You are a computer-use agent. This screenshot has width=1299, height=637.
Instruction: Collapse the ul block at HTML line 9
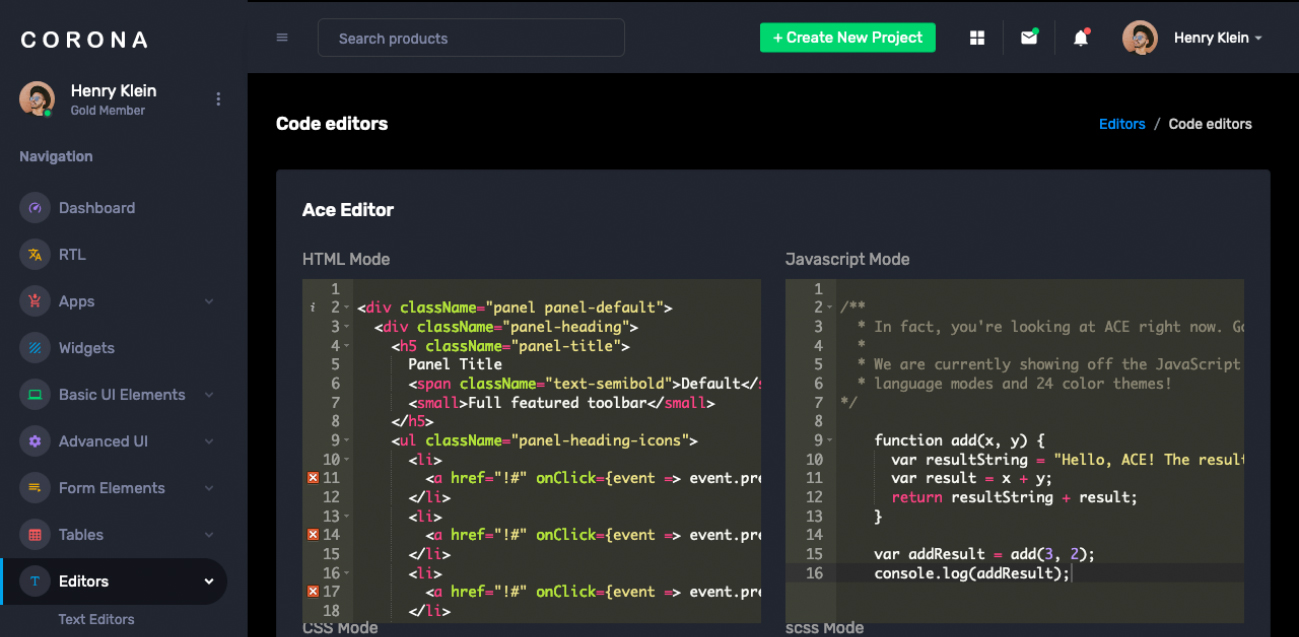tap(346, 440)
